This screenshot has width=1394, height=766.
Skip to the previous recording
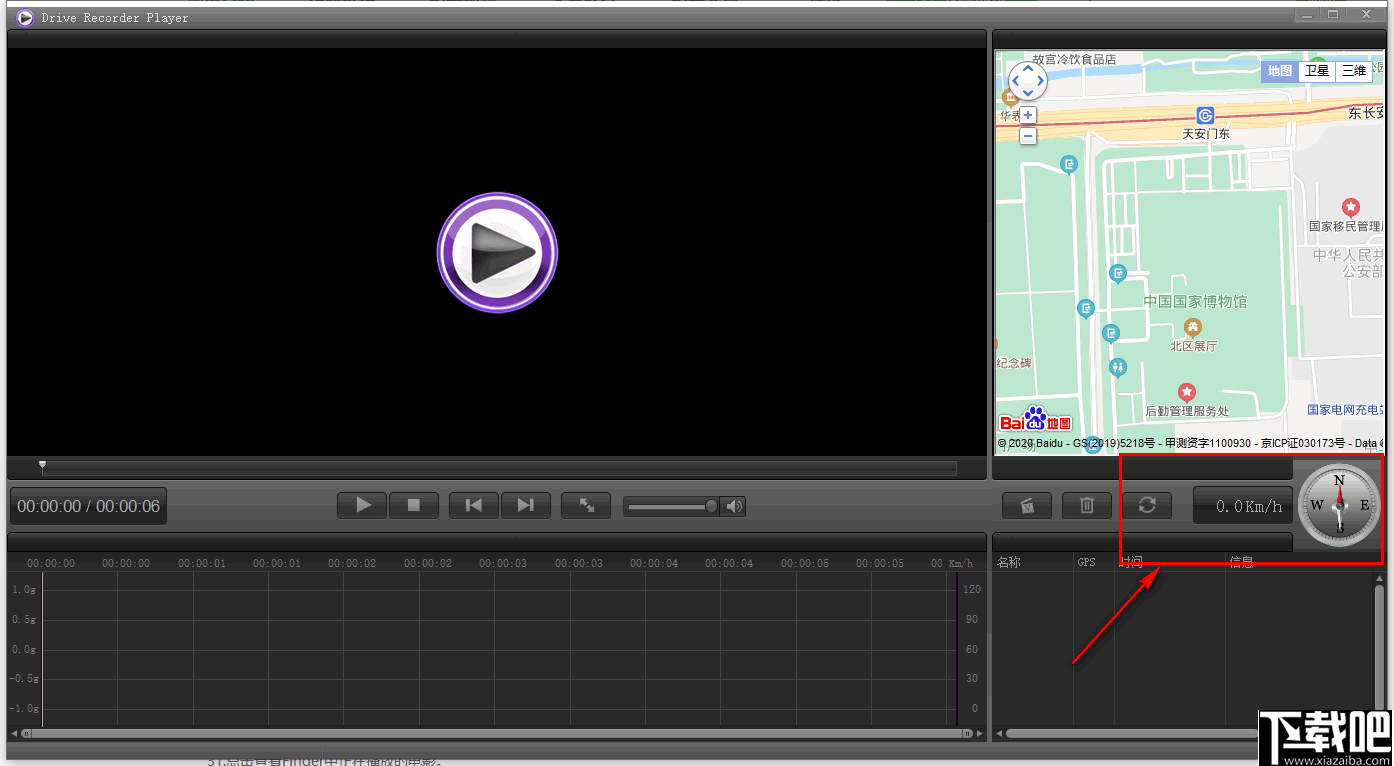pos(472,505)
